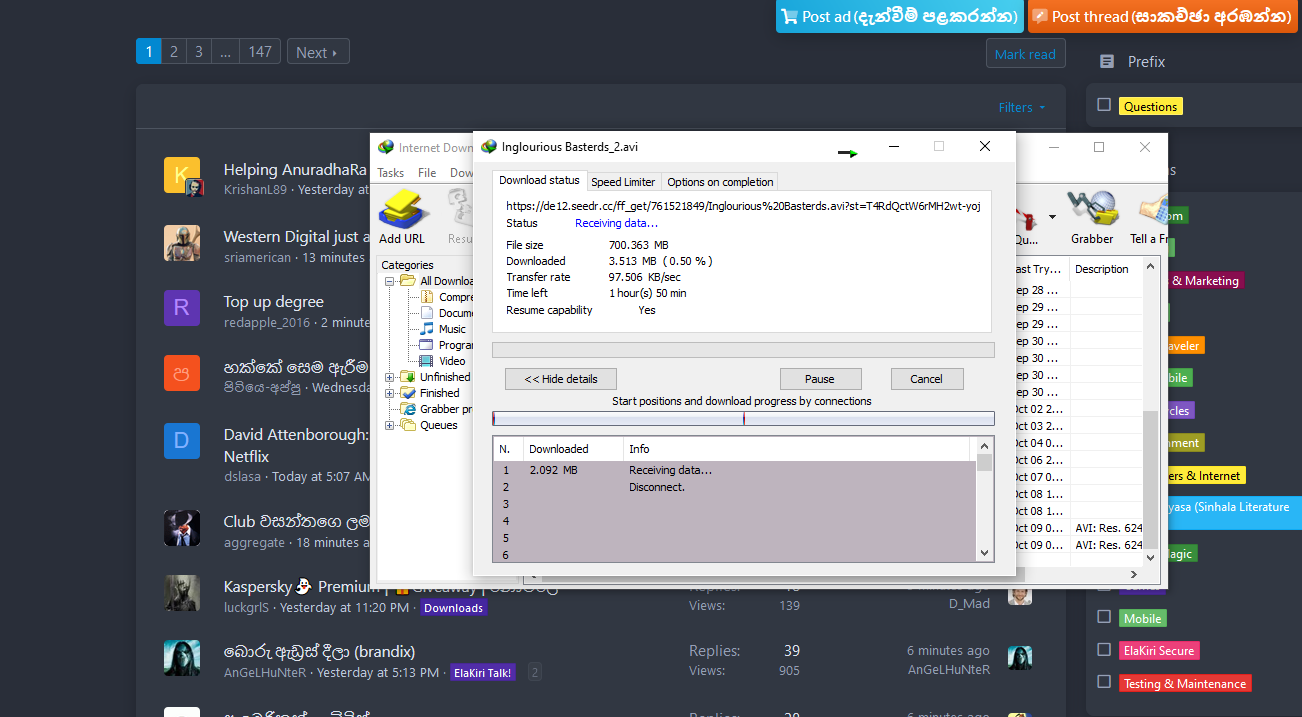1302x717 pixels.
Task: Click the << Hide details button
Action: 561,379
